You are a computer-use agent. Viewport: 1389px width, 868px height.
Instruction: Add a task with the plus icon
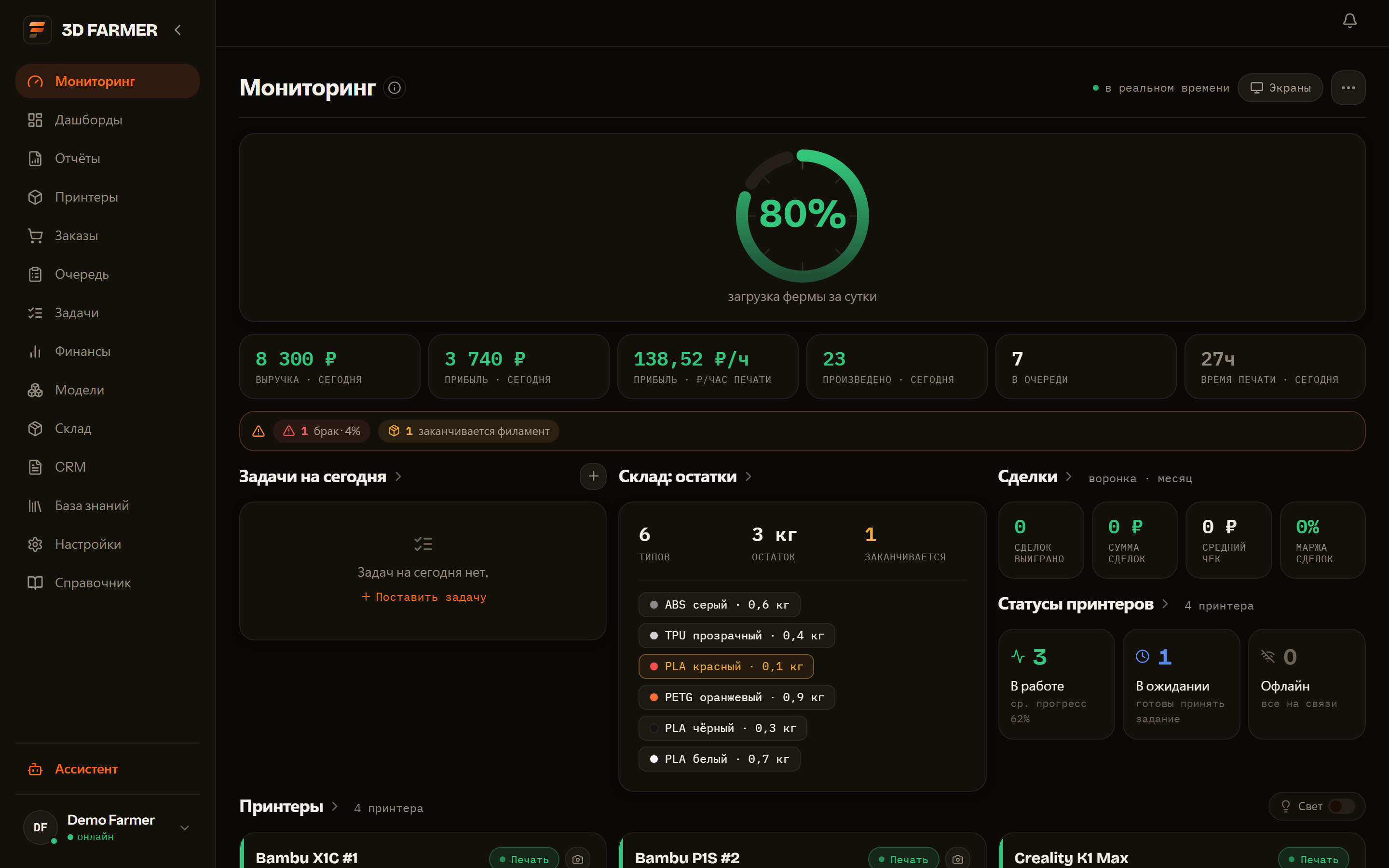[593, 476]
